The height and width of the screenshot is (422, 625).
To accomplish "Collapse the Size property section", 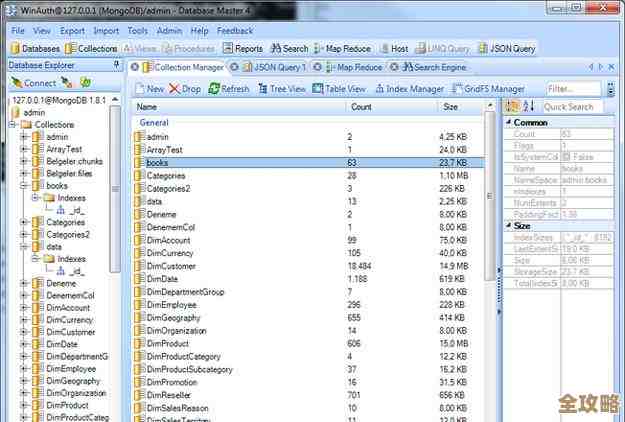I will point(505,225).
